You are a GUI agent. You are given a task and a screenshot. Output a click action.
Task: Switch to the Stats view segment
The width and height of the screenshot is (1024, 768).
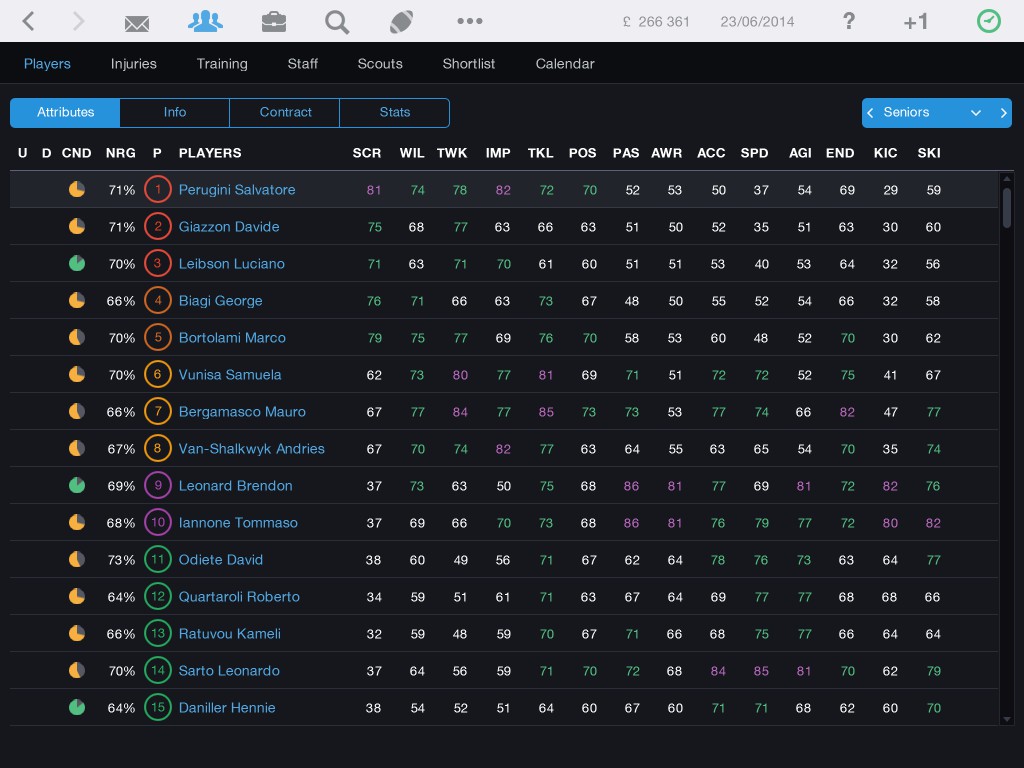pyautogui.click(x=395, y=112)
